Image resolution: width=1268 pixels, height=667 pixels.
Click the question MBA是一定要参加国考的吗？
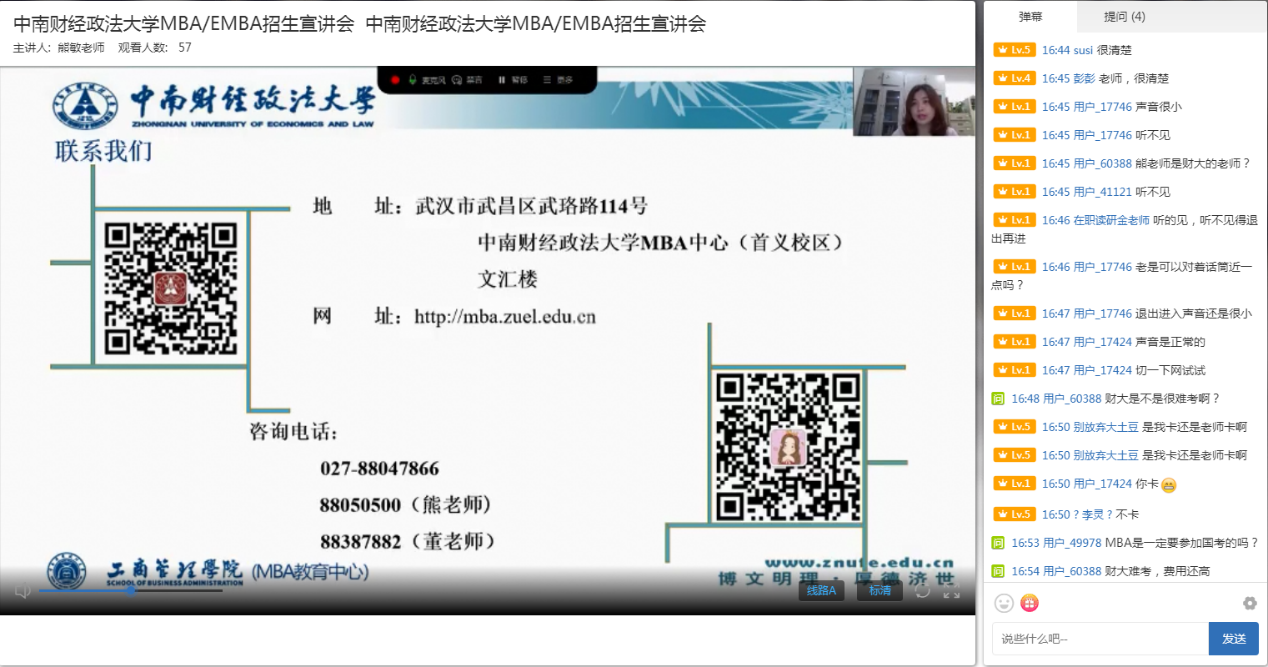[x=1182, y=543]
